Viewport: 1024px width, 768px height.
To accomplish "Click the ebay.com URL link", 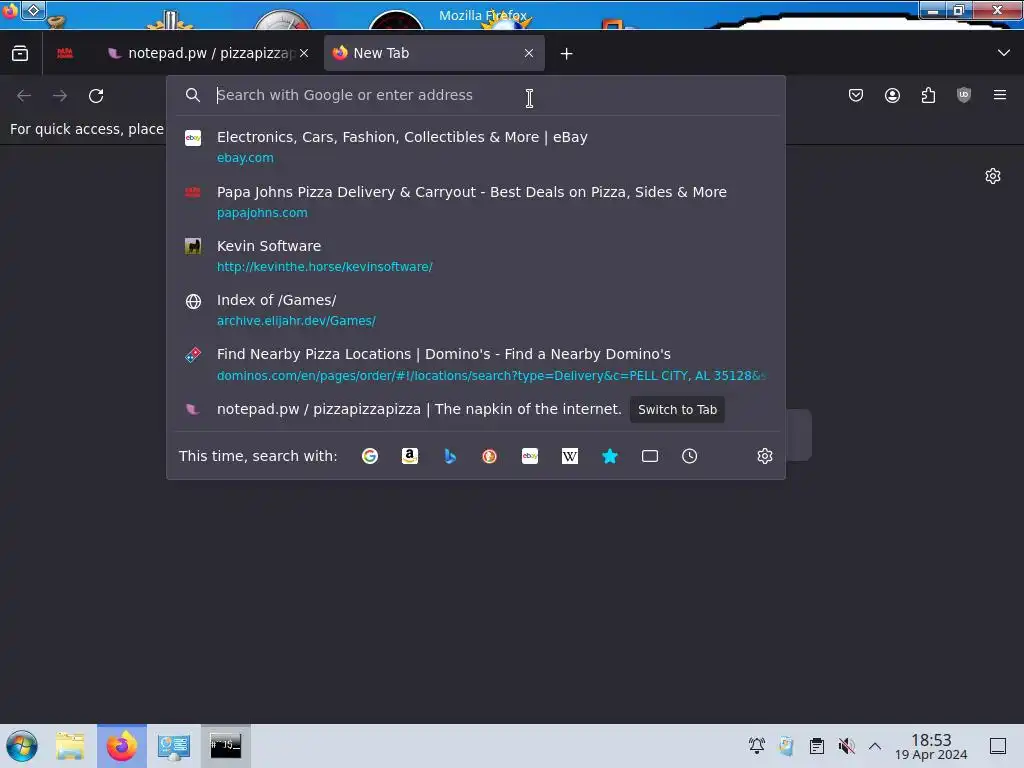I will coord(245,158).
